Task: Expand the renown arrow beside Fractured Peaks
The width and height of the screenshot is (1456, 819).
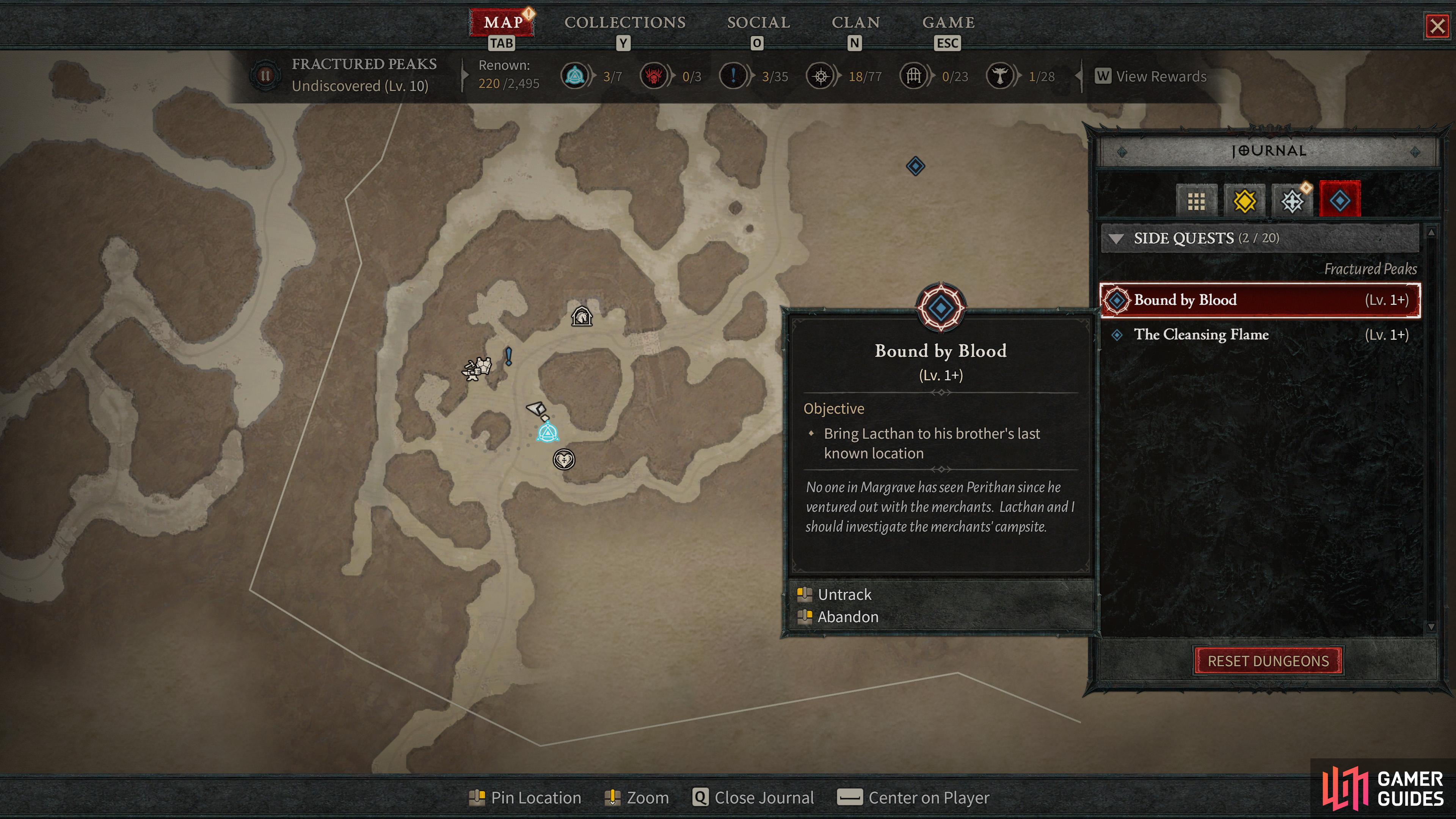Action: pos(464,75)
